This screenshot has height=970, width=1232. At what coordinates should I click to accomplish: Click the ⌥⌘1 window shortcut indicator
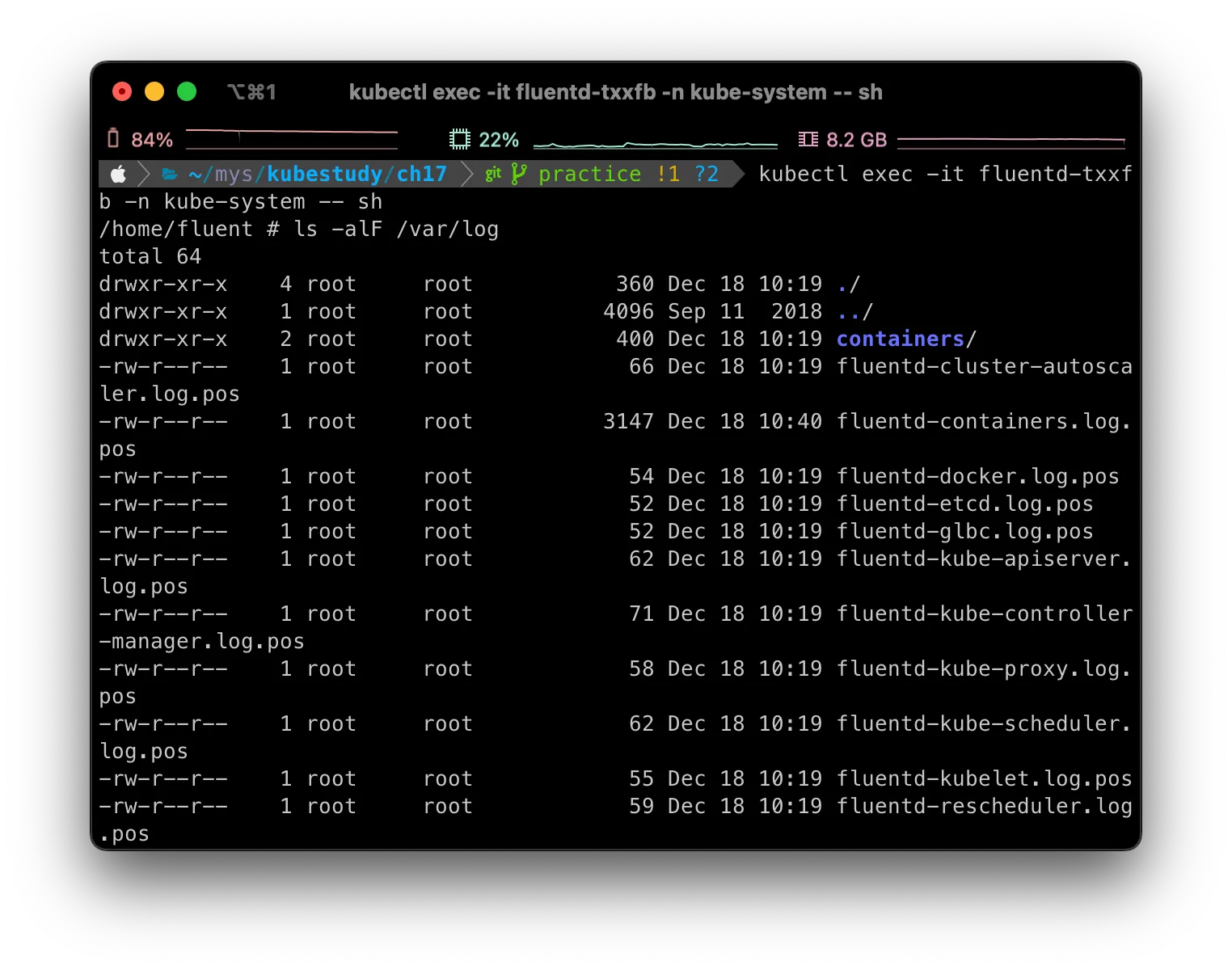(251, 92)
